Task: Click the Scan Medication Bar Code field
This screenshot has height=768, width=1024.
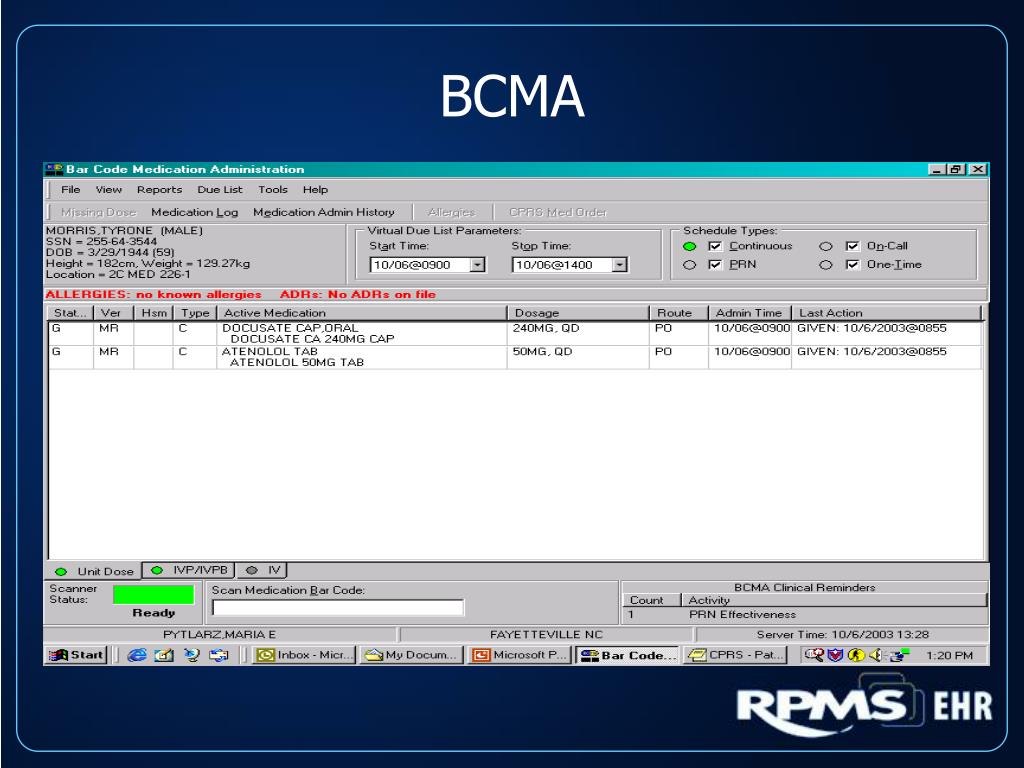Action: (338, 608)
